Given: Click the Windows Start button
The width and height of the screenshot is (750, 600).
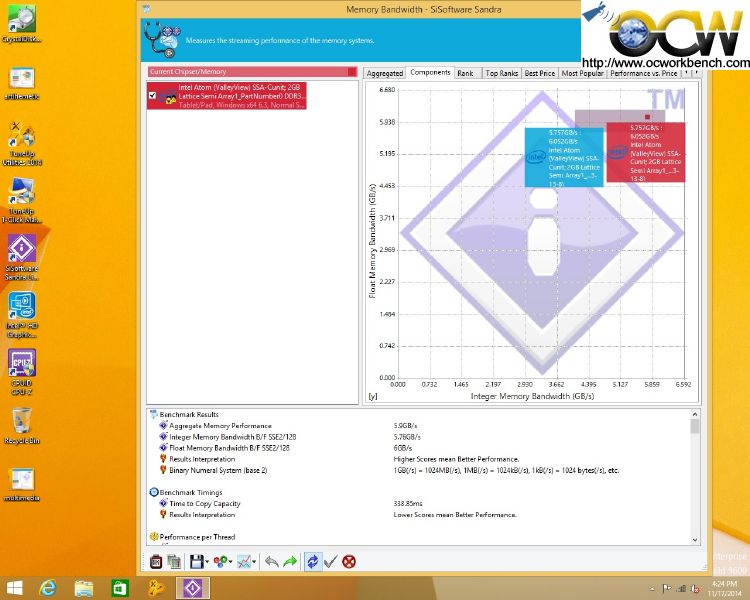Looking at the screenshot, I should [14, 588].
